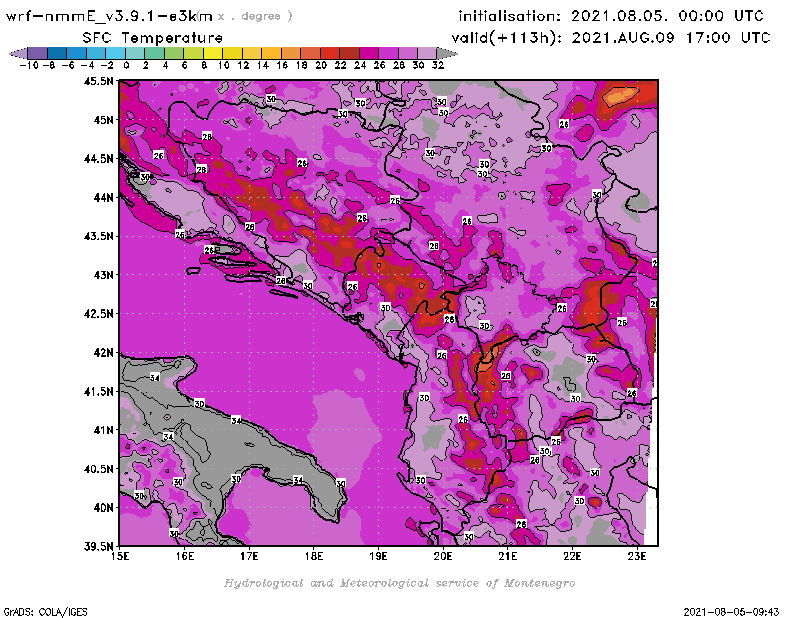Pick the magenta swatch between 26 and 28
The image size is (800, 618).
(x=388, y=53)
